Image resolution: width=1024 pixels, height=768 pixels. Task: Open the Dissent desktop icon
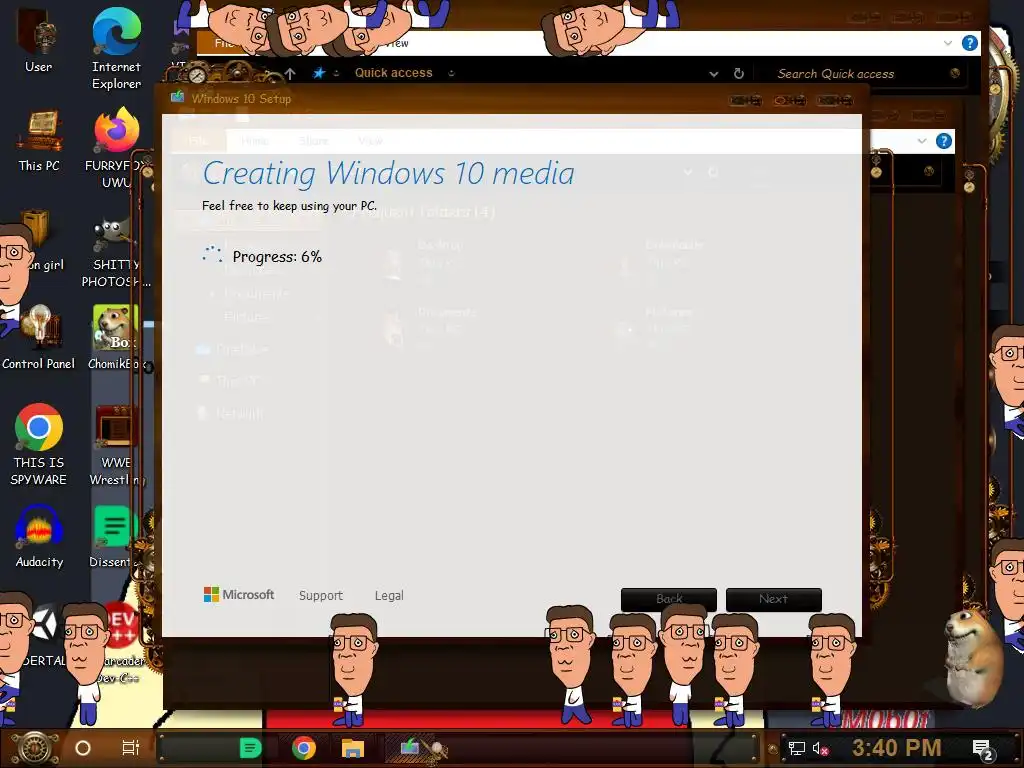click(115, 537)
